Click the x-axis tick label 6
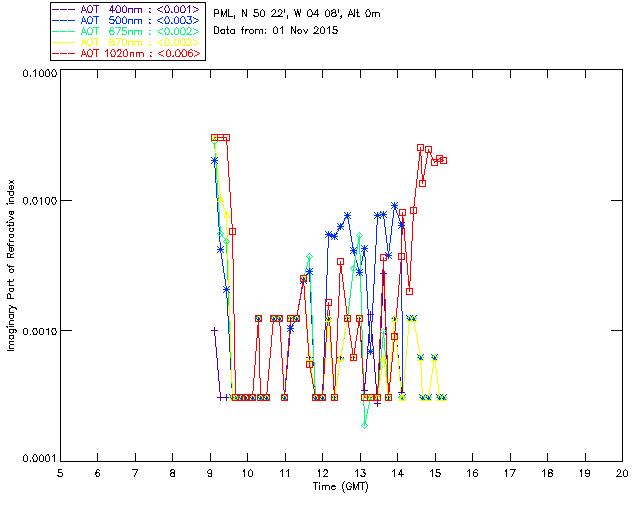 [98, 473]
